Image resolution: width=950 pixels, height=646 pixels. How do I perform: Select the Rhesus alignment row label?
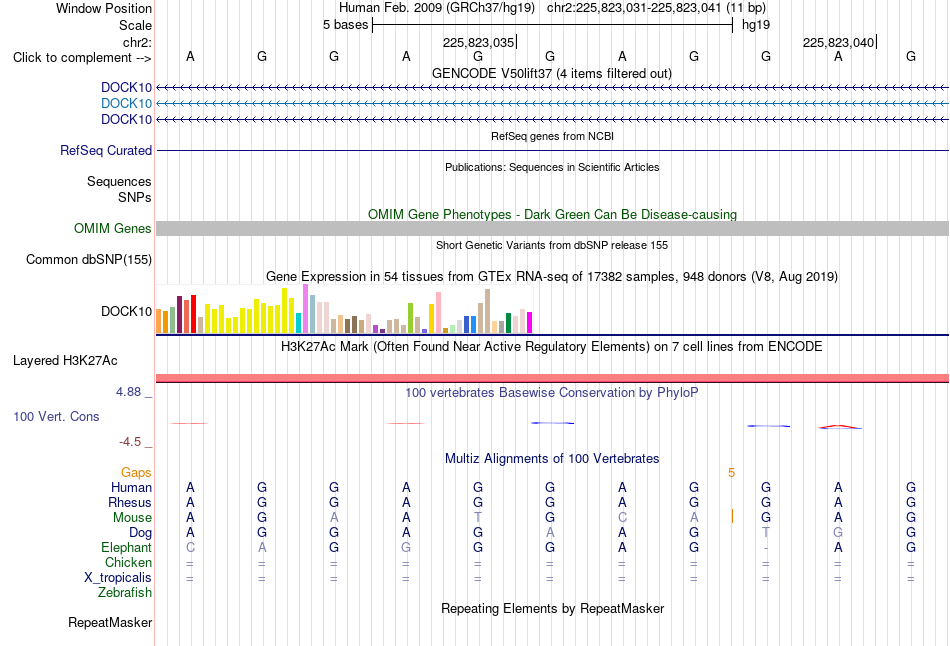(x=130, y=502)
